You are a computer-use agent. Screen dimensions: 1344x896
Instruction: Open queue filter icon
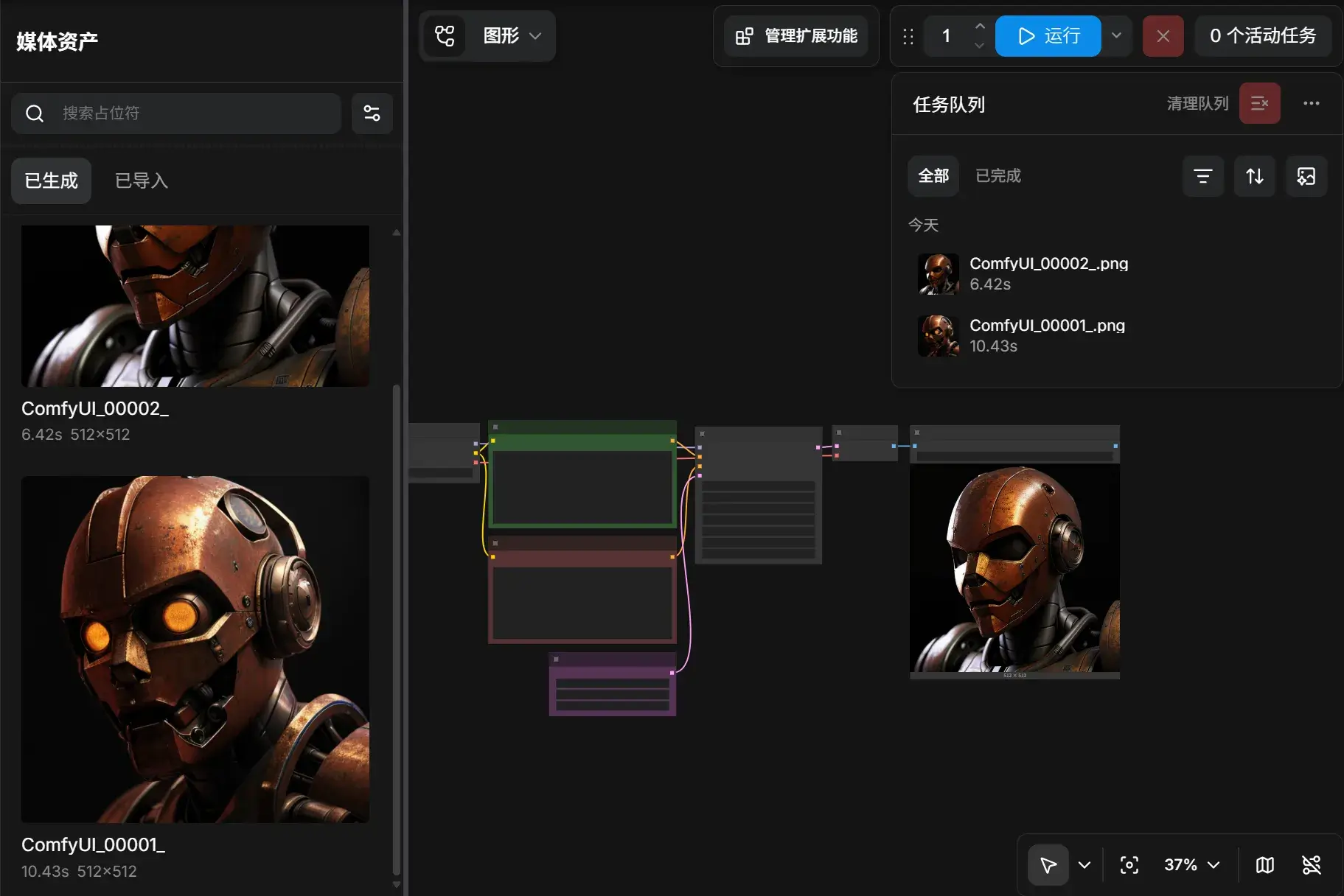1202,176
